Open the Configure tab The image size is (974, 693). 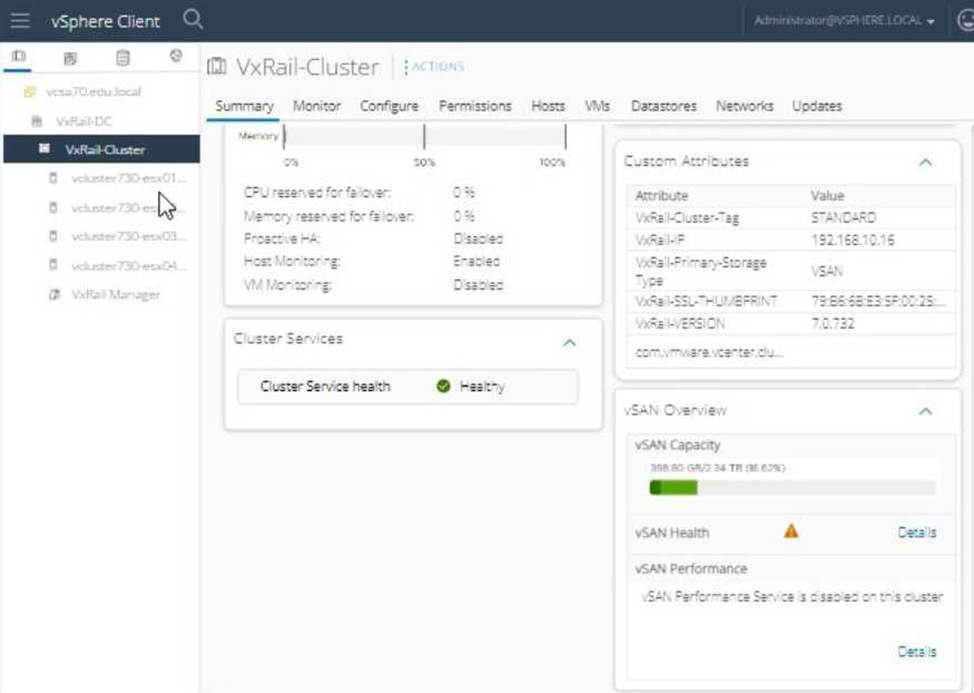[389, 106]
